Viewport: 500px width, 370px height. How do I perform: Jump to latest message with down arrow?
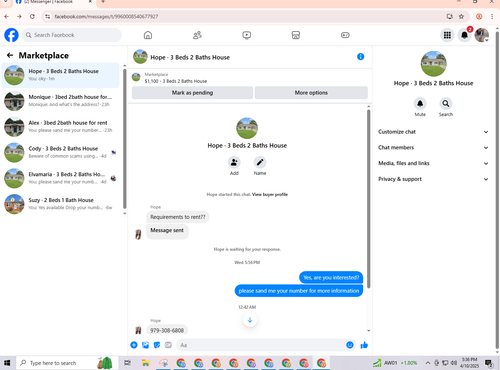click(x=250, y=320)
